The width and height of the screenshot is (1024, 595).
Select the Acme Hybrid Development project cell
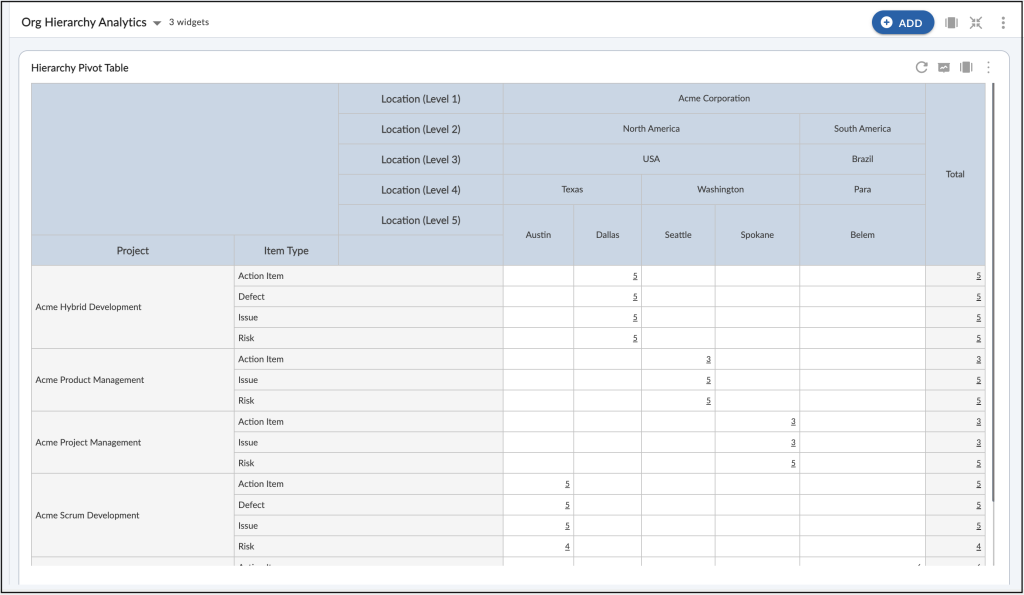133,307
